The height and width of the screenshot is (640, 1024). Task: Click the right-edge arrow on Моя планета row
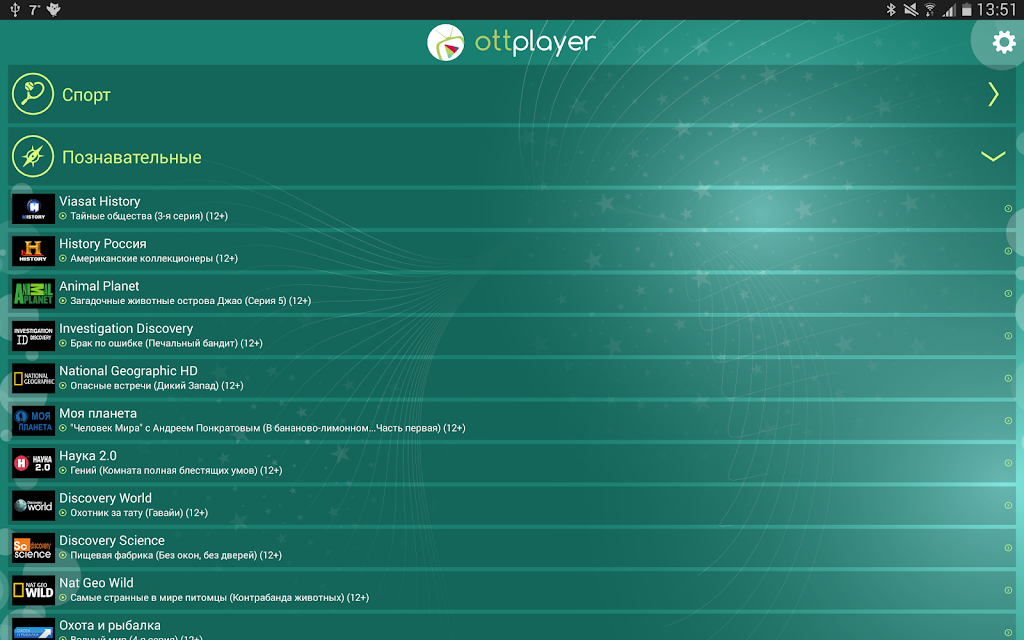1008,421
